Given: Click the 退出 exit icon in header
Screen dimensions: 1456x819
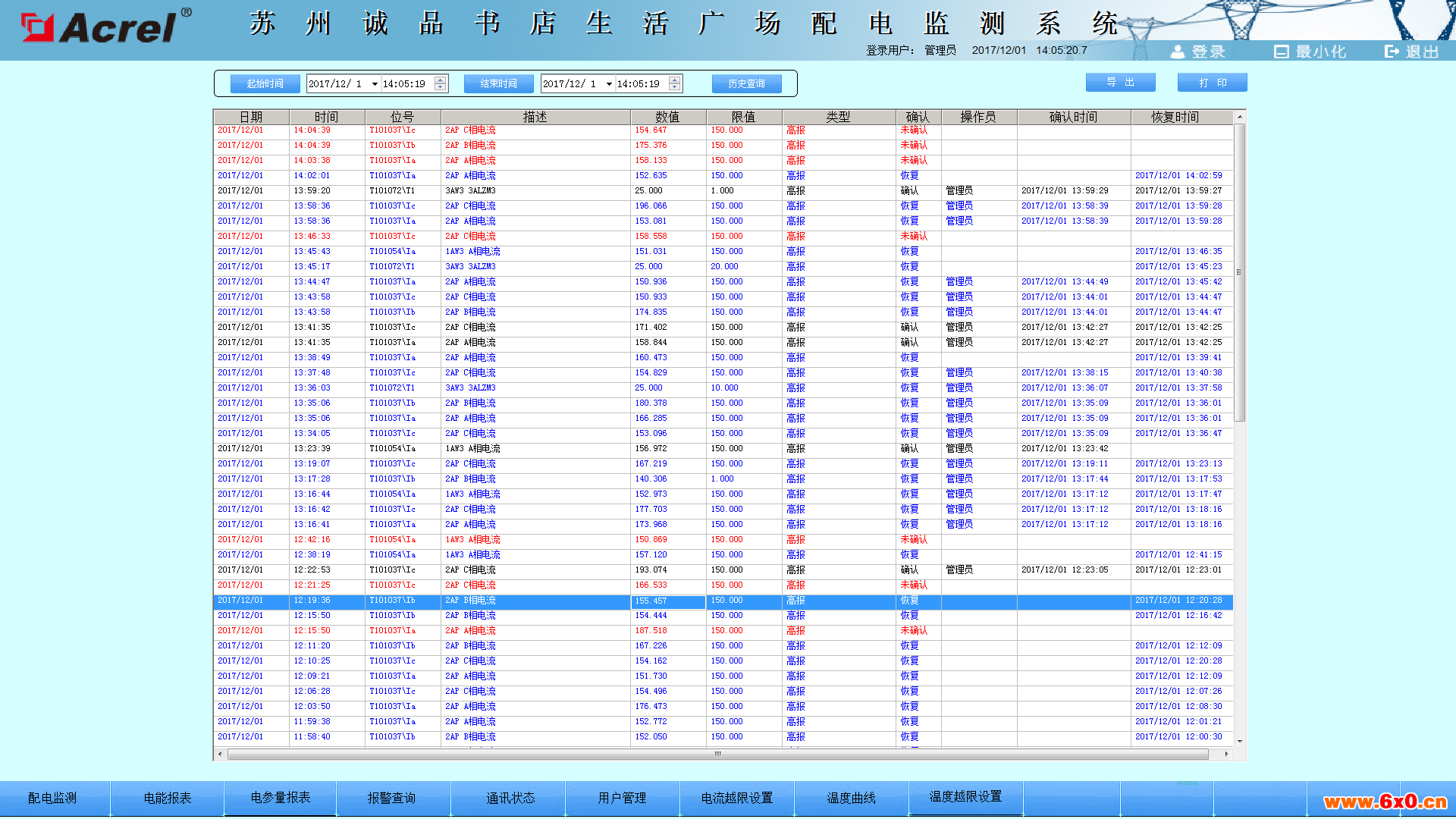Looking at the screenshot, I should [x=1392, y=52].
